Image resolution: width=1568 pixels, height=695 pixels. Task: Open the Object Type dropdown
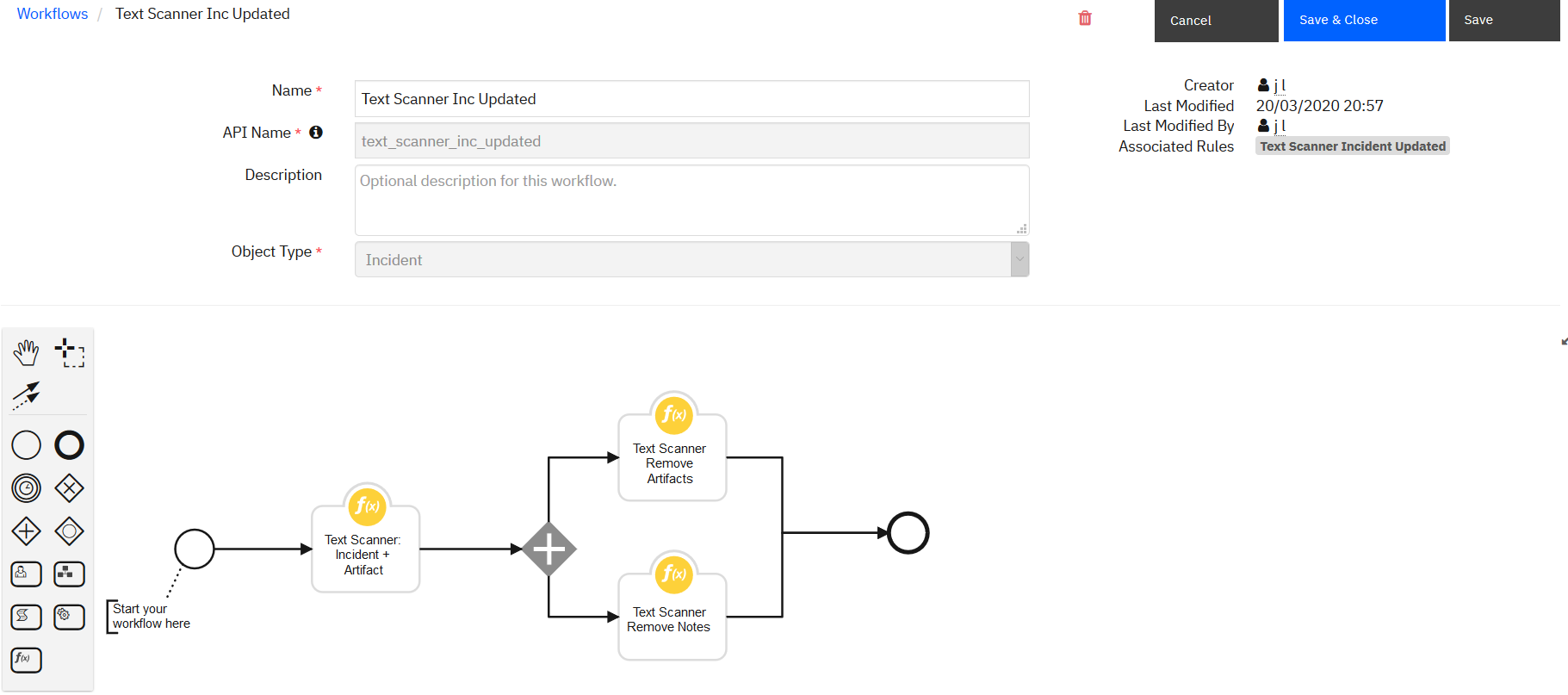pyautogui.click(x=692, y=259)
